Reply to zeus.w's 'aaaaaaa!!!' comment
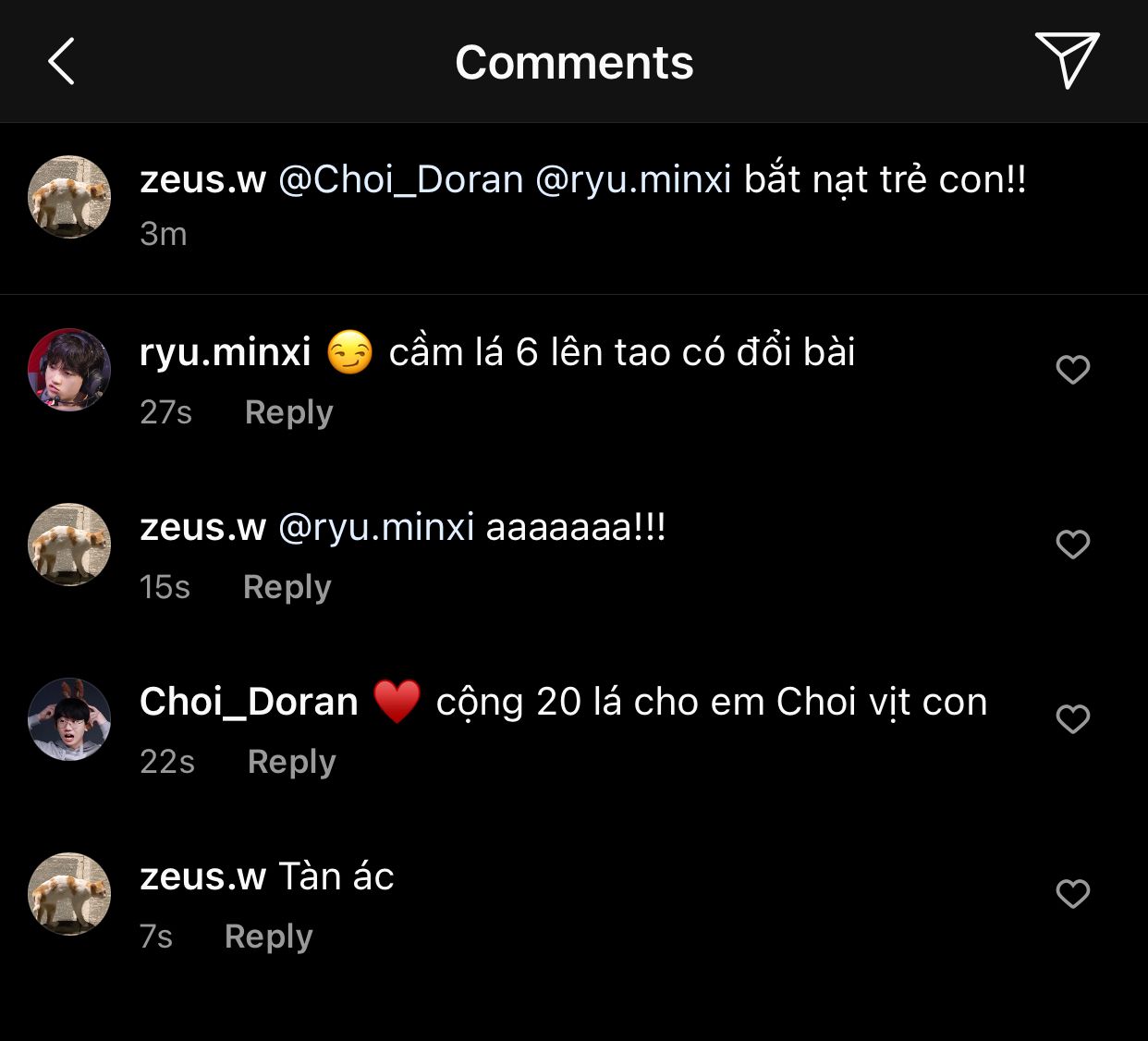This screenshot has height=1041, width=1148. tap(287, 587)
